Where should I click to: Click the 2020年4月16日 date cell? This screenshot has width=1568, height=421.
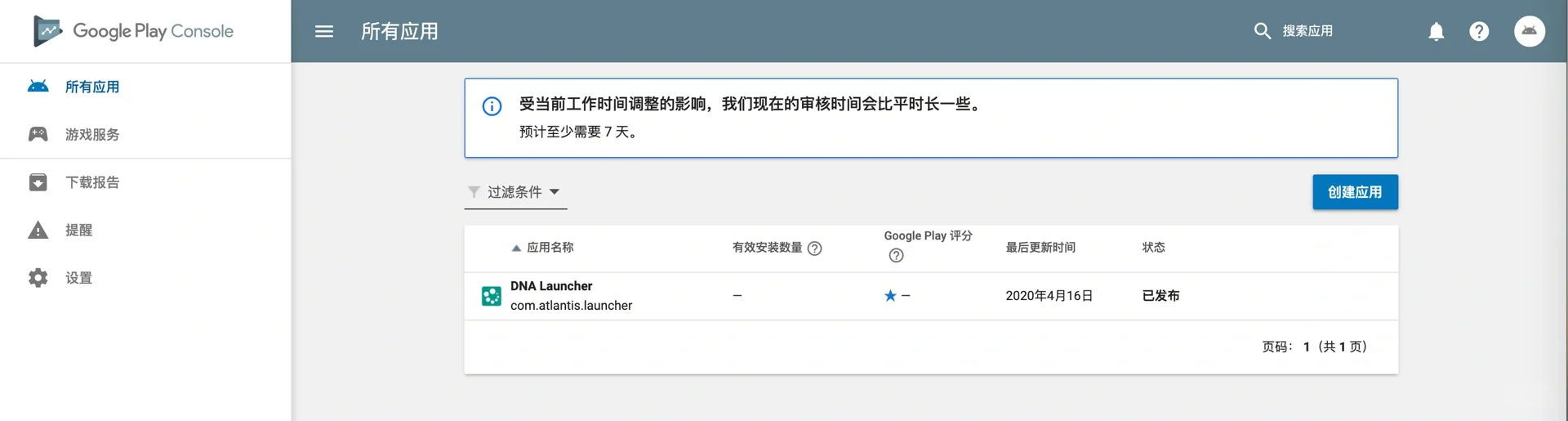click(1049, 296)
